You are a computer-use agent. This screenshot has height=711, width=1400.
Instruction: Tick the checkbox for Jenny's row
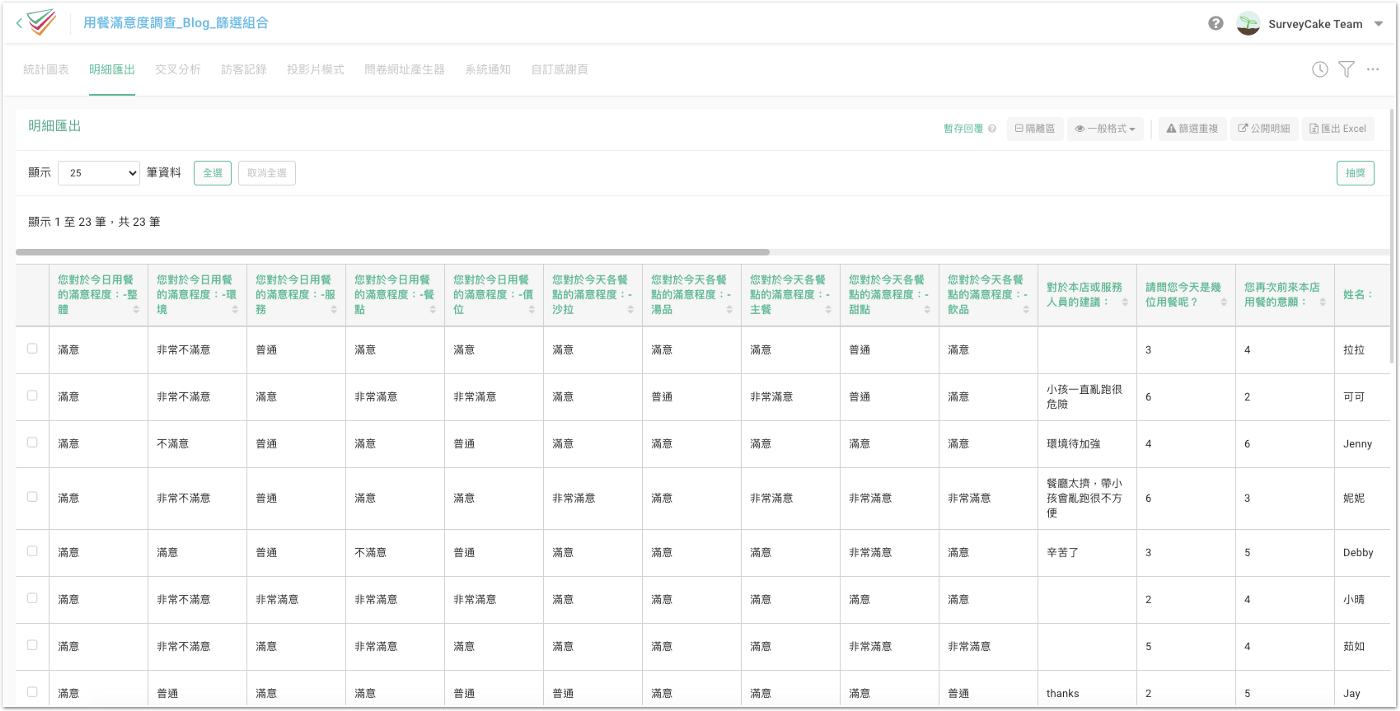[x=32, y=443]
